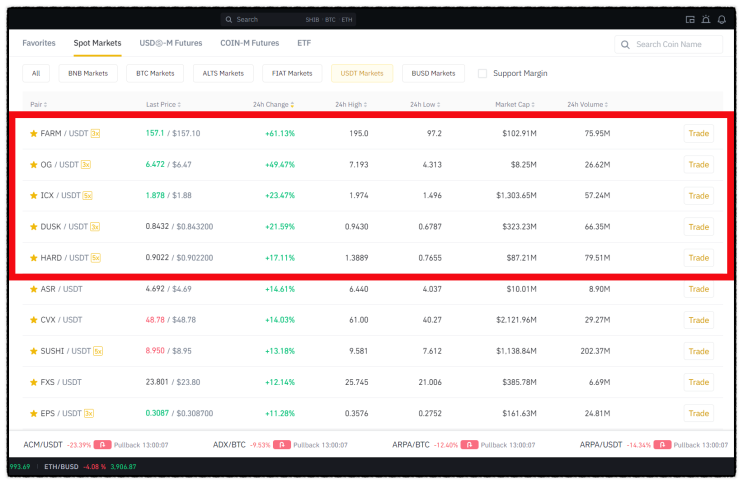
Task: Click the pullback badge icon for ARPA/BTC
Action: pyautogui.click(x=470, y=445)
